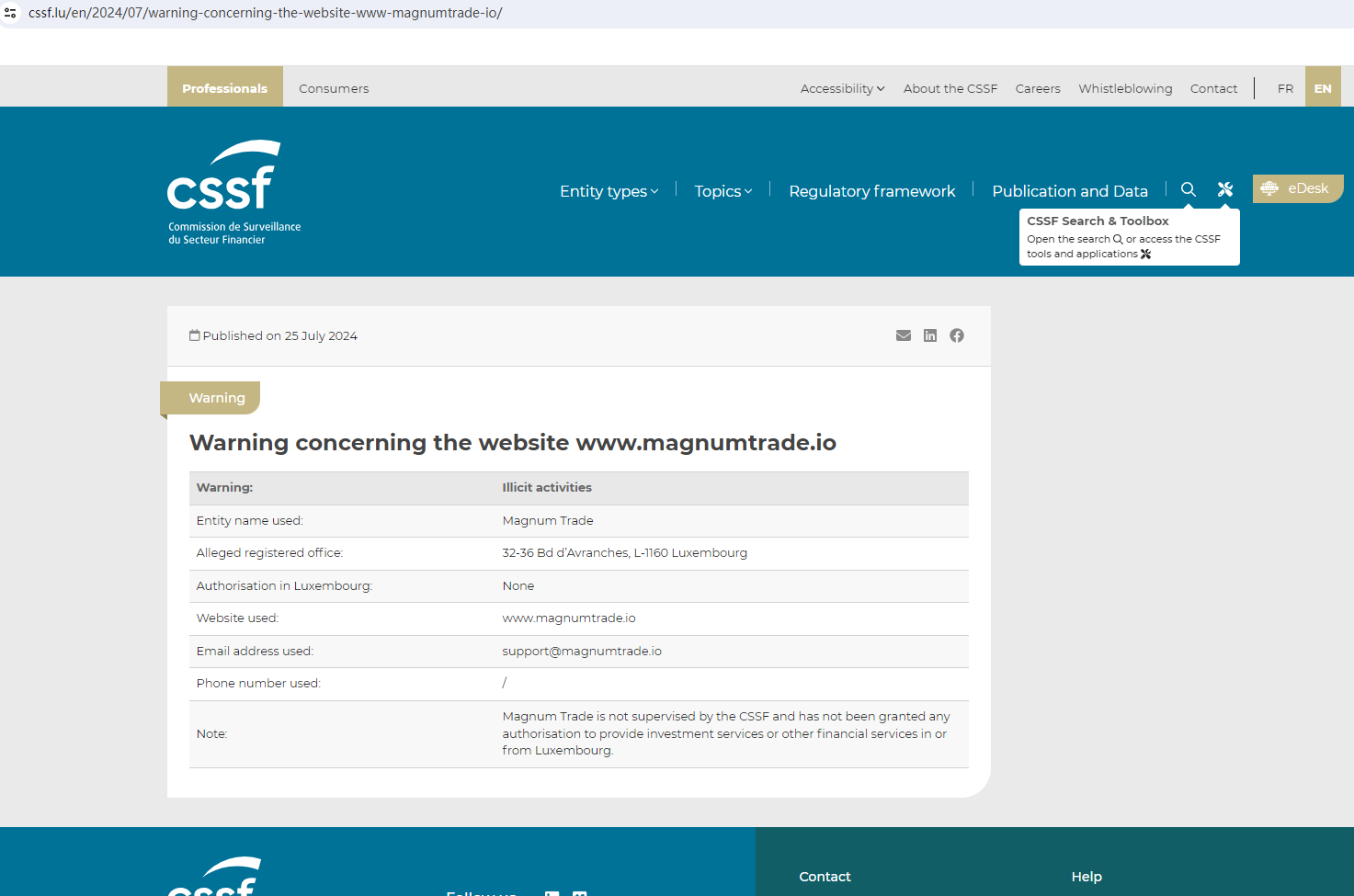This screenshot has width=1354, height=896.
Task: Click the CSSF logo in header
Action: tap(234, 192)
